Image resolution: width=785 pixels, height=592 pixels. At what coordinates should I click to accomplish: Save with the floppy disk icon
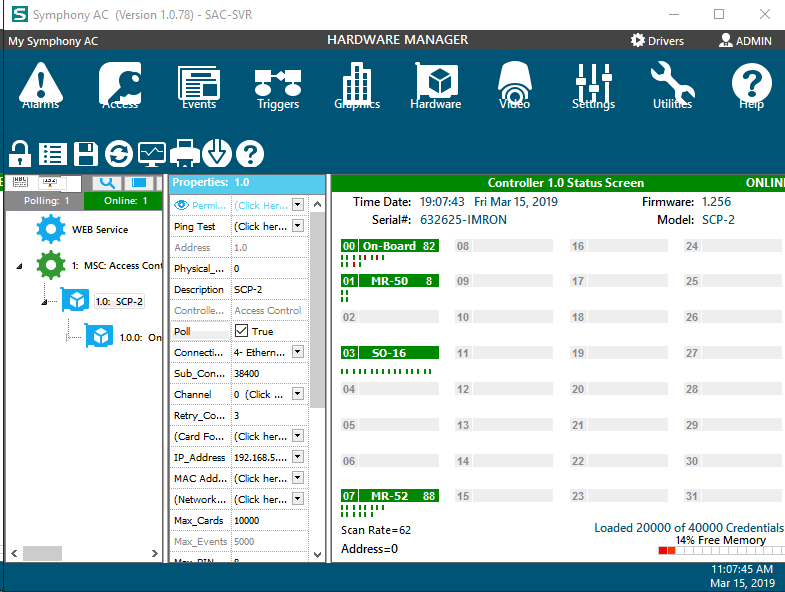86,154
